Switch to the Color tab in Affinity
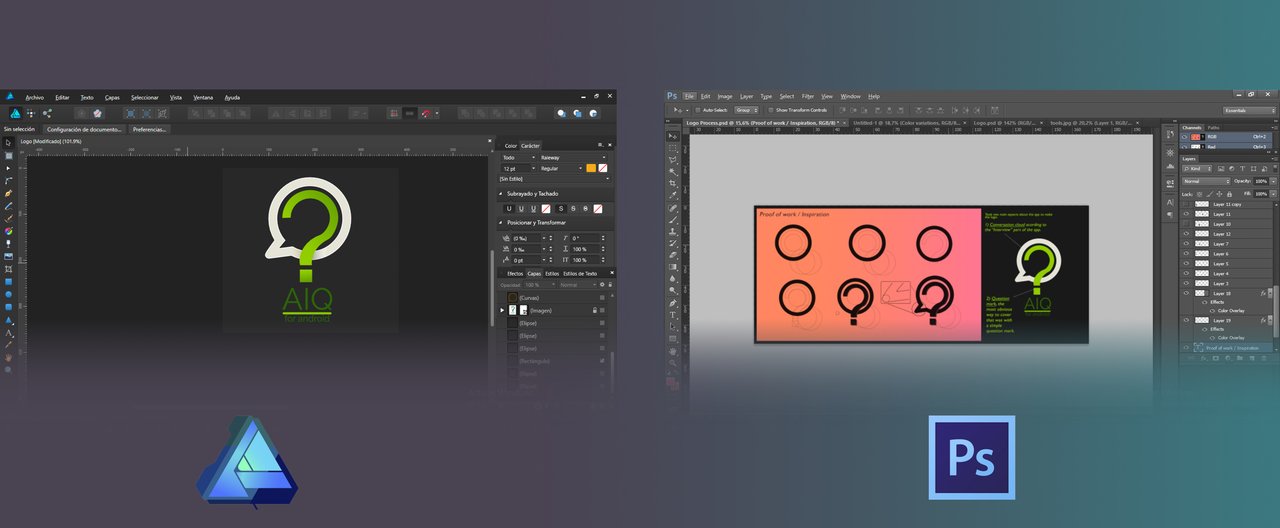 click(x=511, y=145)
